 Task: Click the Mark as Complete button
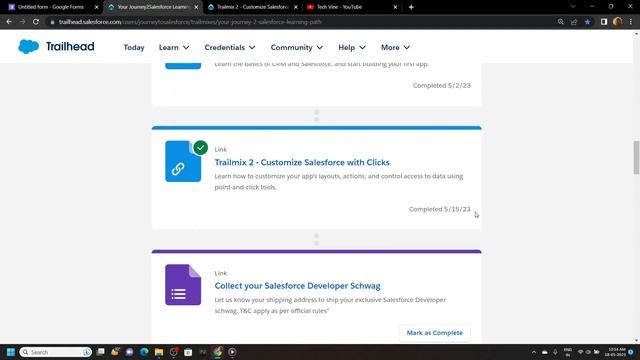pos(435,333)
